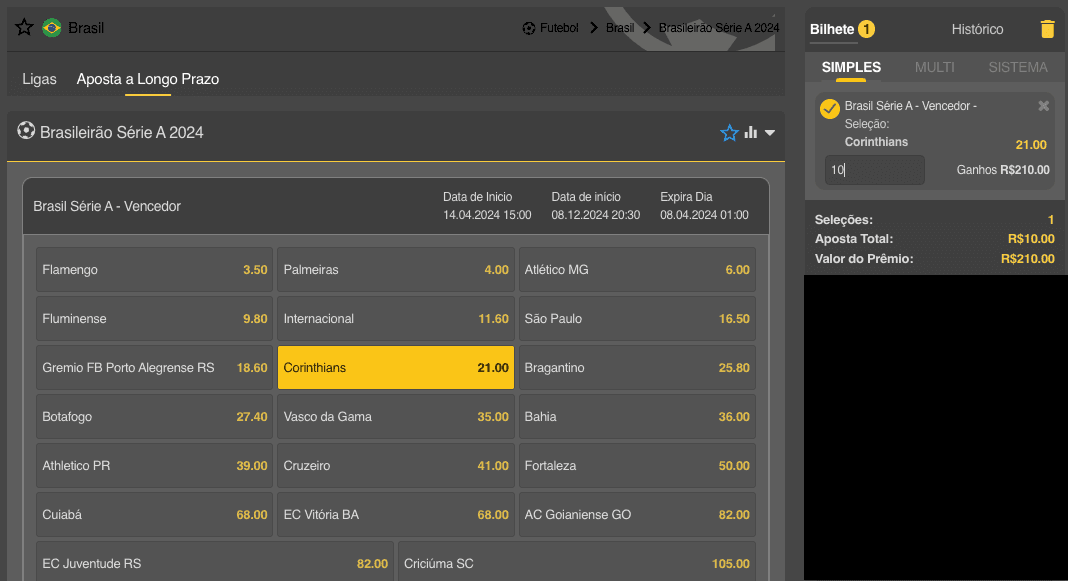Image resolution: width=1068 pixels, height=581 pixels.
Task: Select the SISTEMA bet type tab
Action: tap(1018, 67)
